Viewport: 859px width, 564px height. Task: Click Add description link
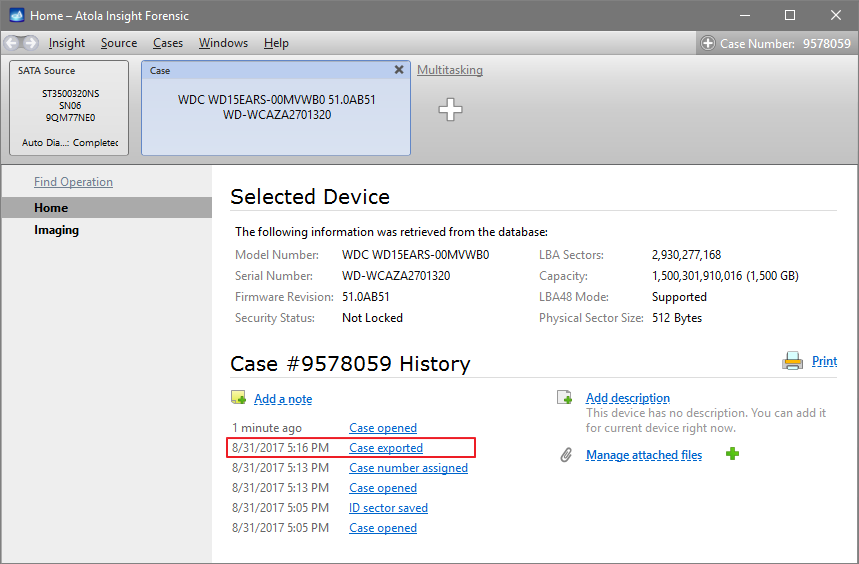pyautogui.click(x=628, y=398)
